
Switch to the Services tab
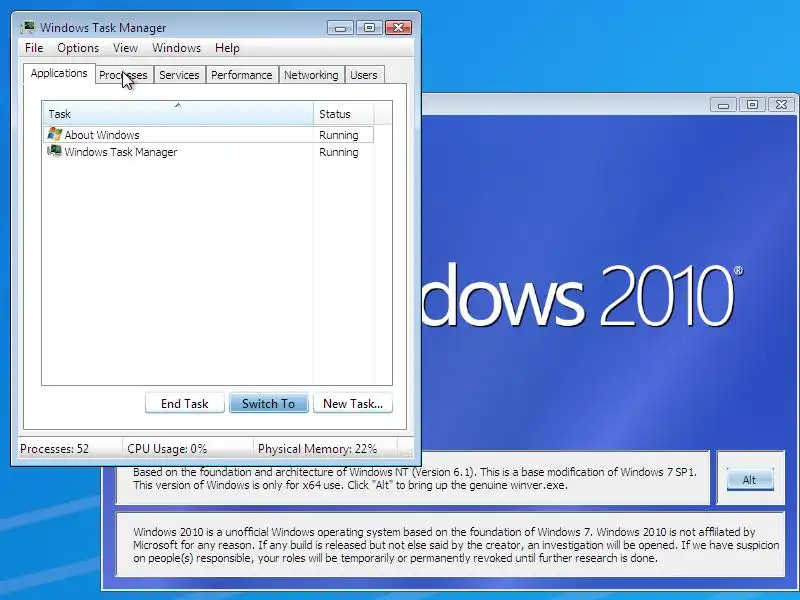pyautogui.click(x=179, y=75)
